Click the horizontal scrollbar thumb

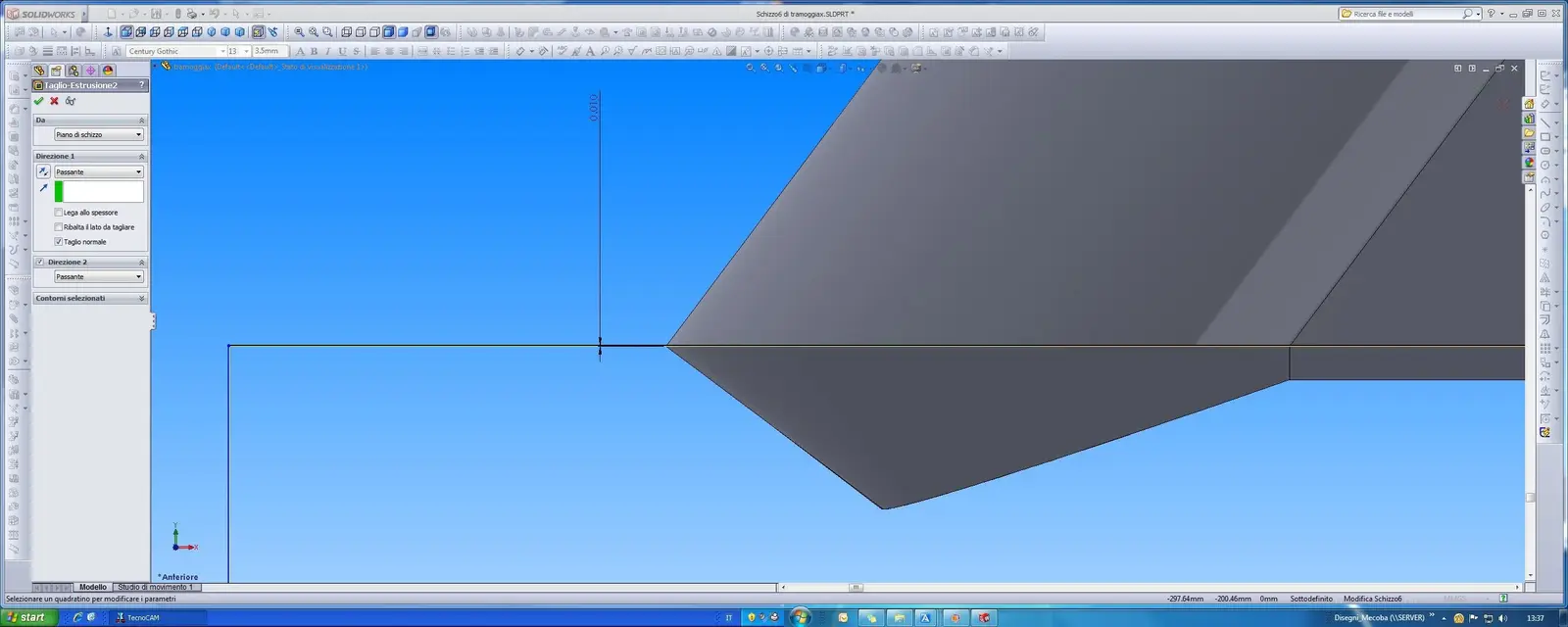point(856,588)
